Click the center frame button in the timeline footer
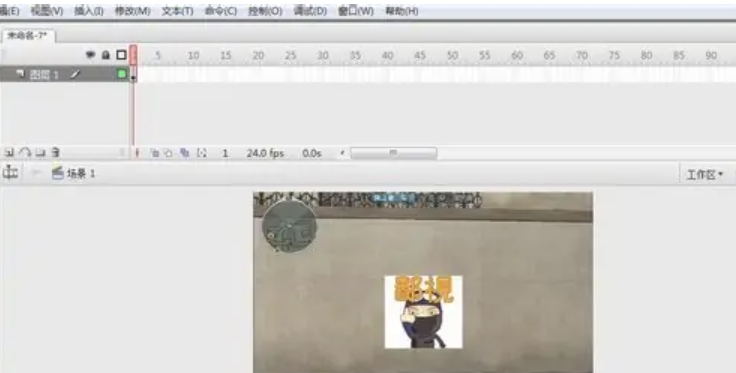736x373 pixels. coord(137,153)
